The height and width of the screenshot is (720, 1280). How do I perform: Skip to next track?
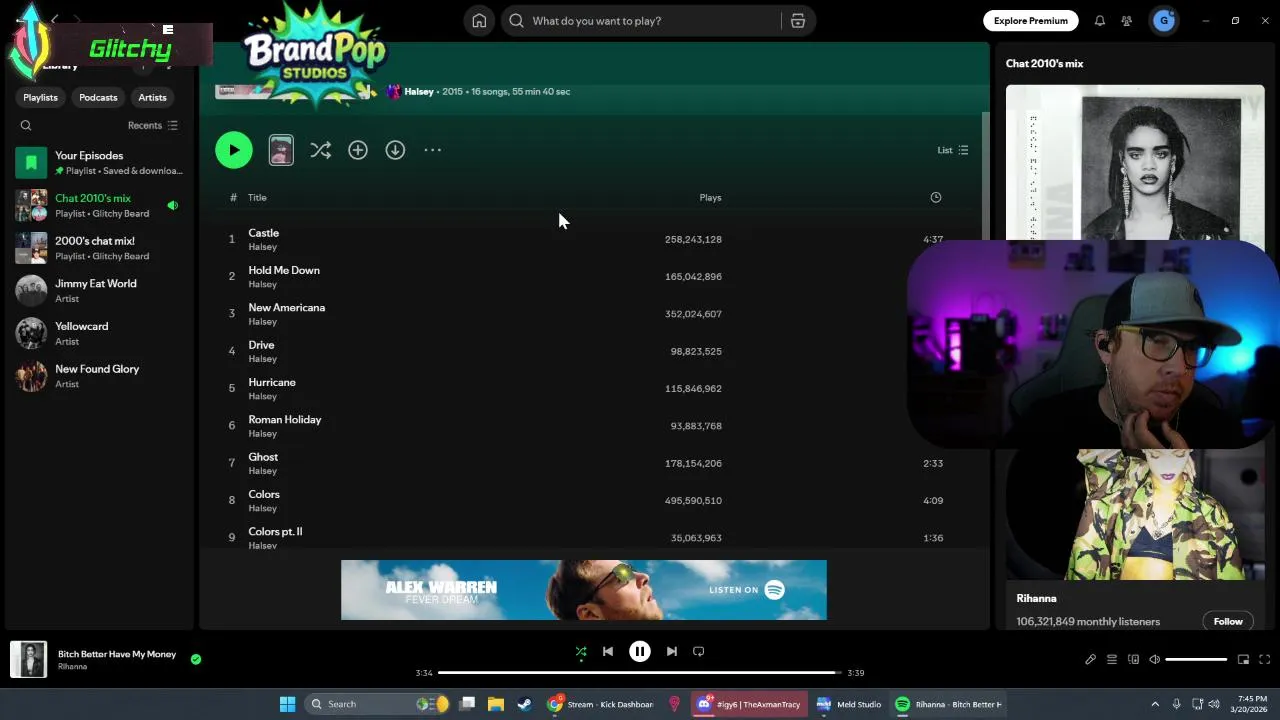[672, 651]
